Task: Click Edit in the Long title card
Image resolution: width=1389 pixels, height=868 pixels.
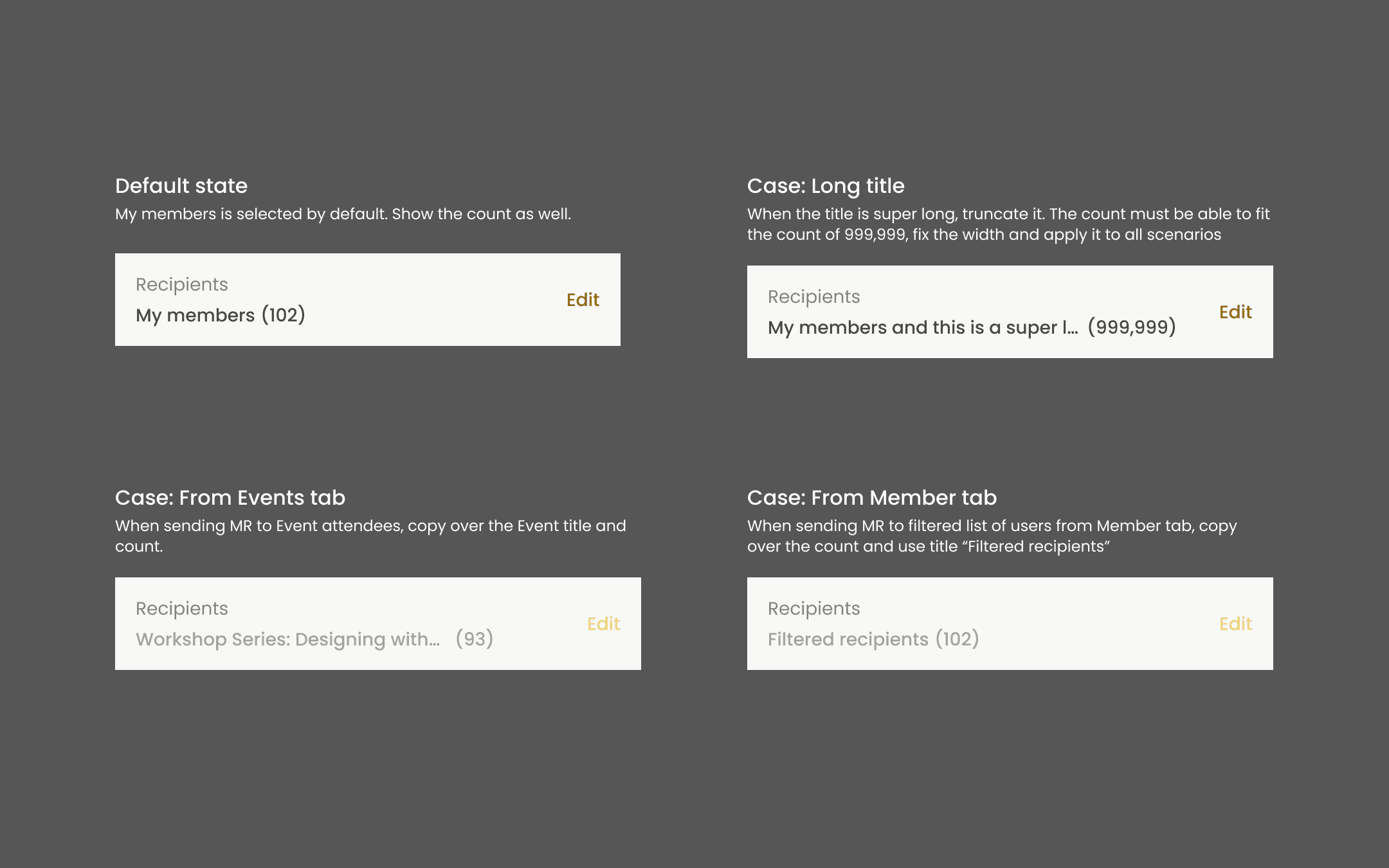Action: (1235, 312)
